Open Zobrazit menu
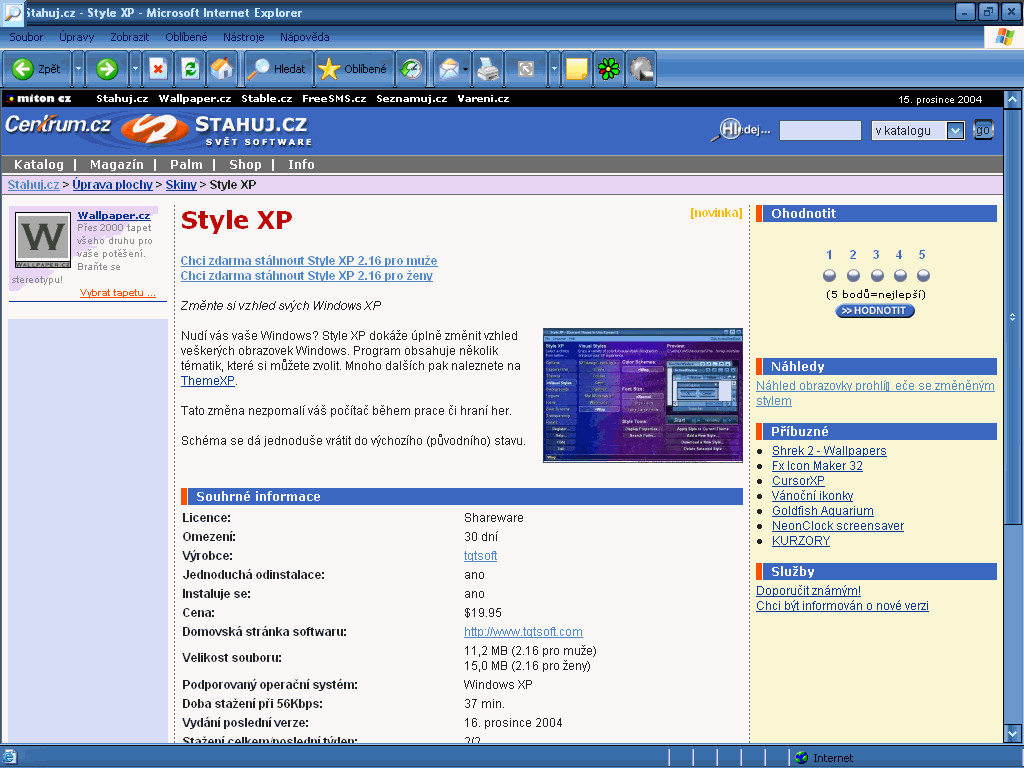 129,37
